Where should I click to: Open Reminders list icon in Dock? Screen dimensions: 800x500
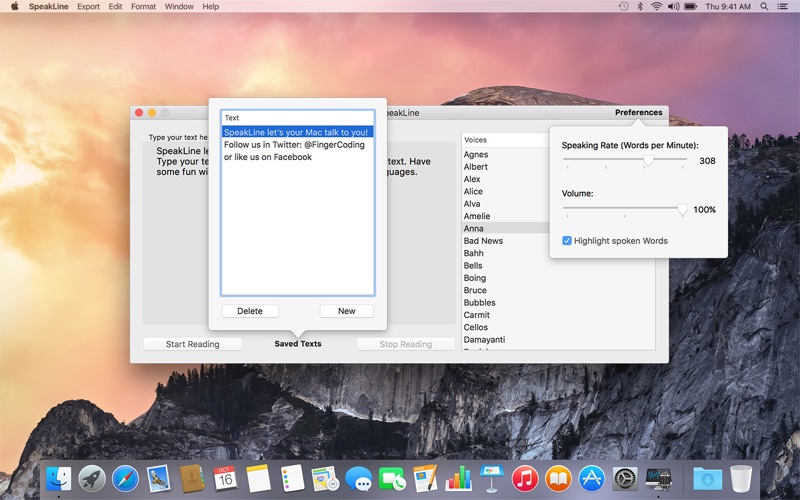(292, 479)
